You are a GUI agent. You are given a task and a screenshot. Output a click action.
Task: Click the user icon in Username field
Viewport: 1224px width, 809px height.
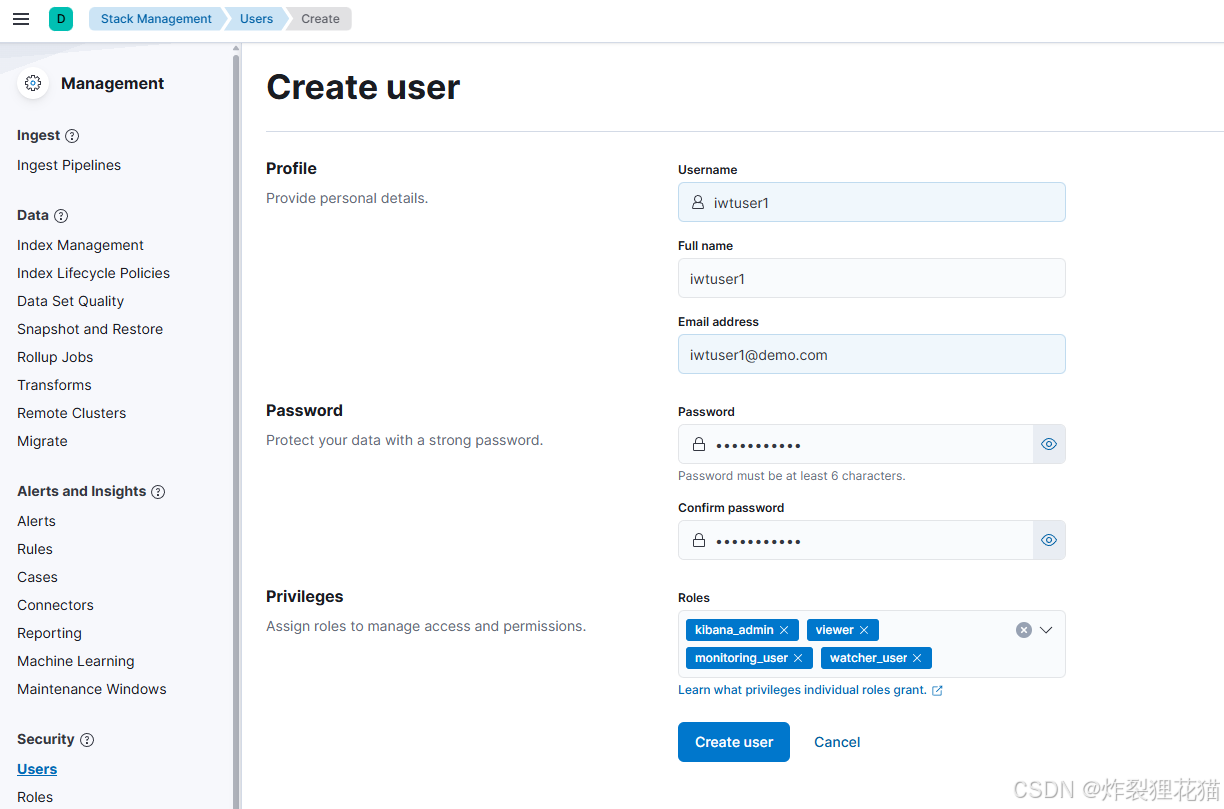click(698, 202)
